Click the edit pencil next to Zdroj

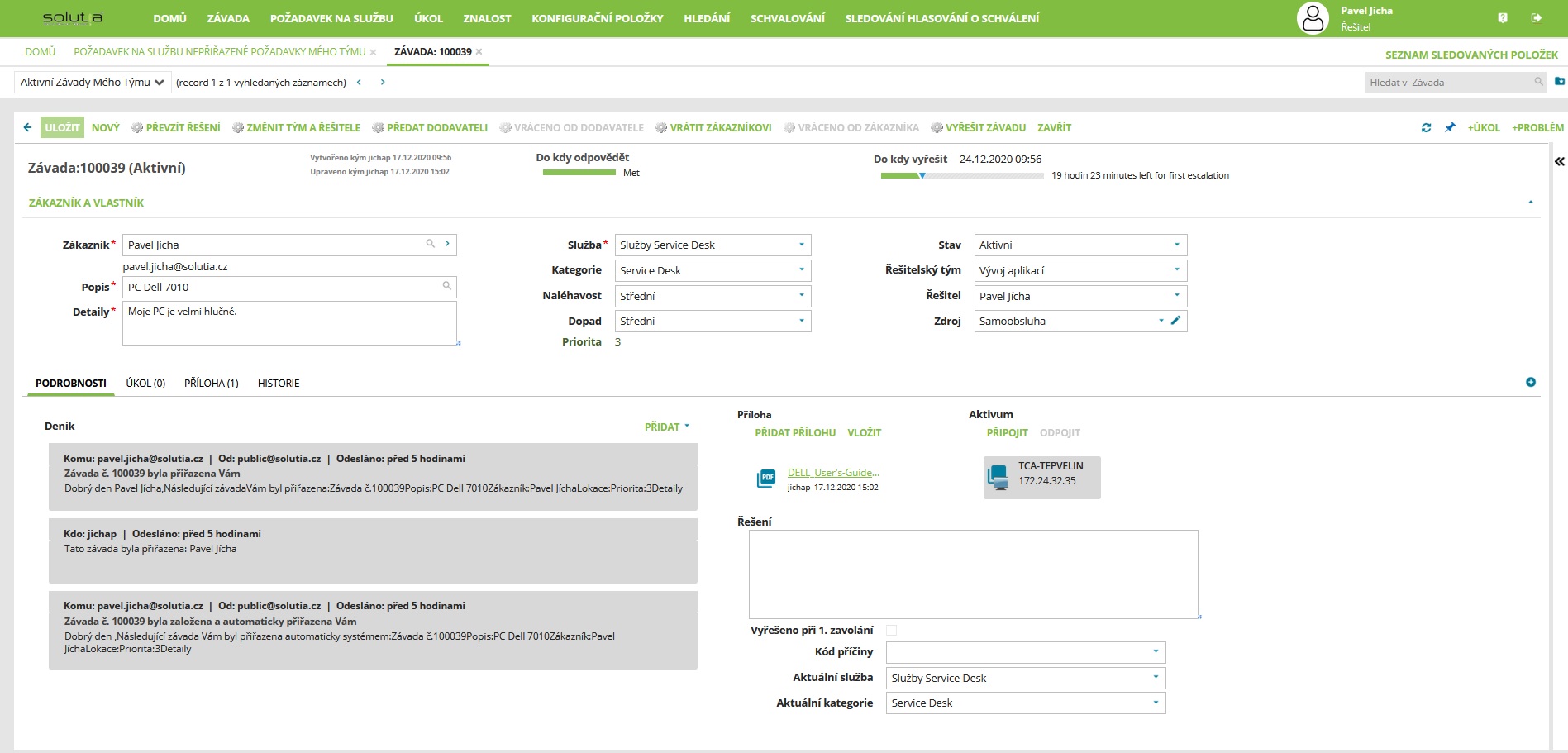(1175, 321)
